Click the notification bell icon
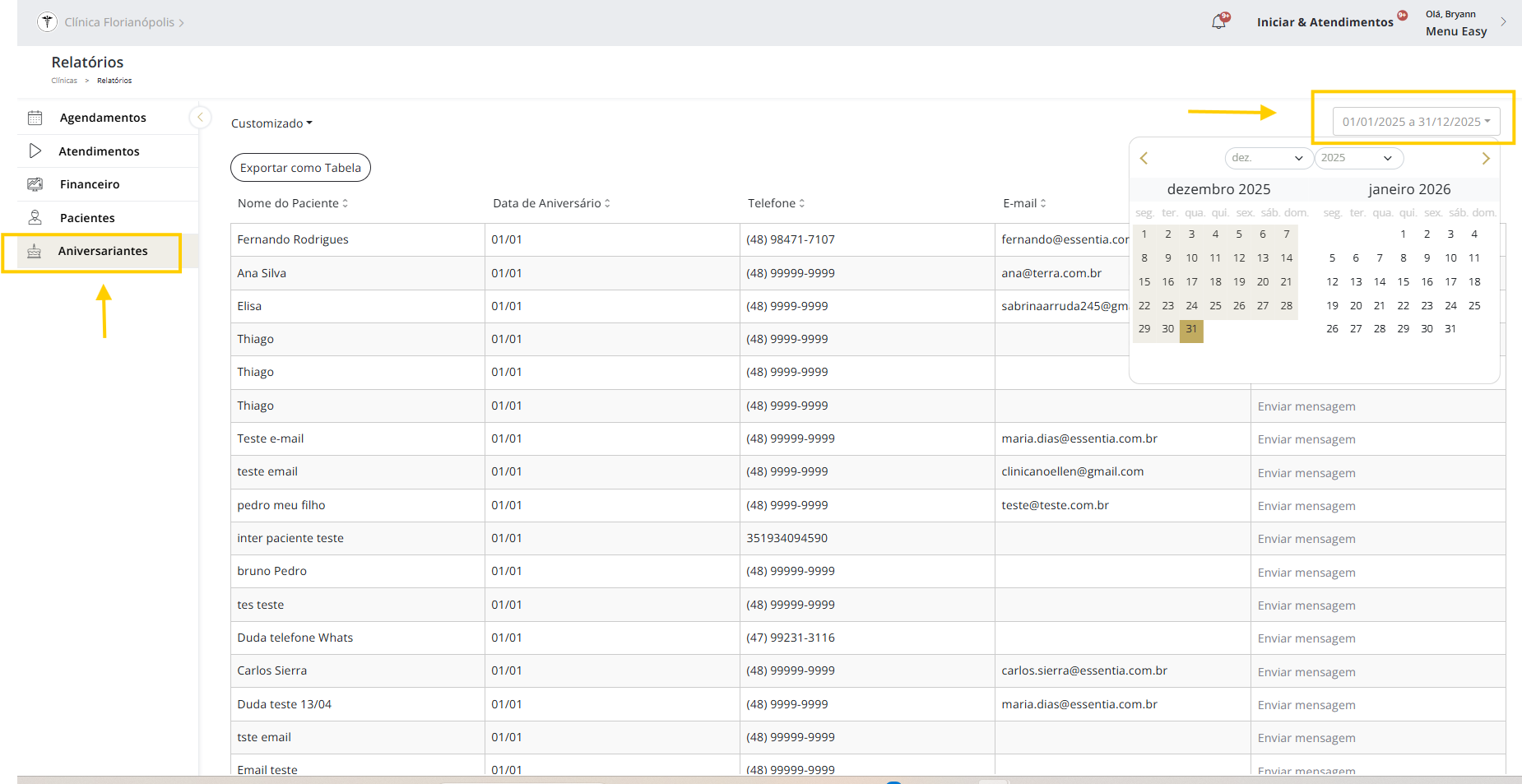Viewport: 1522px width, 784px height. tap(1218, 22)
